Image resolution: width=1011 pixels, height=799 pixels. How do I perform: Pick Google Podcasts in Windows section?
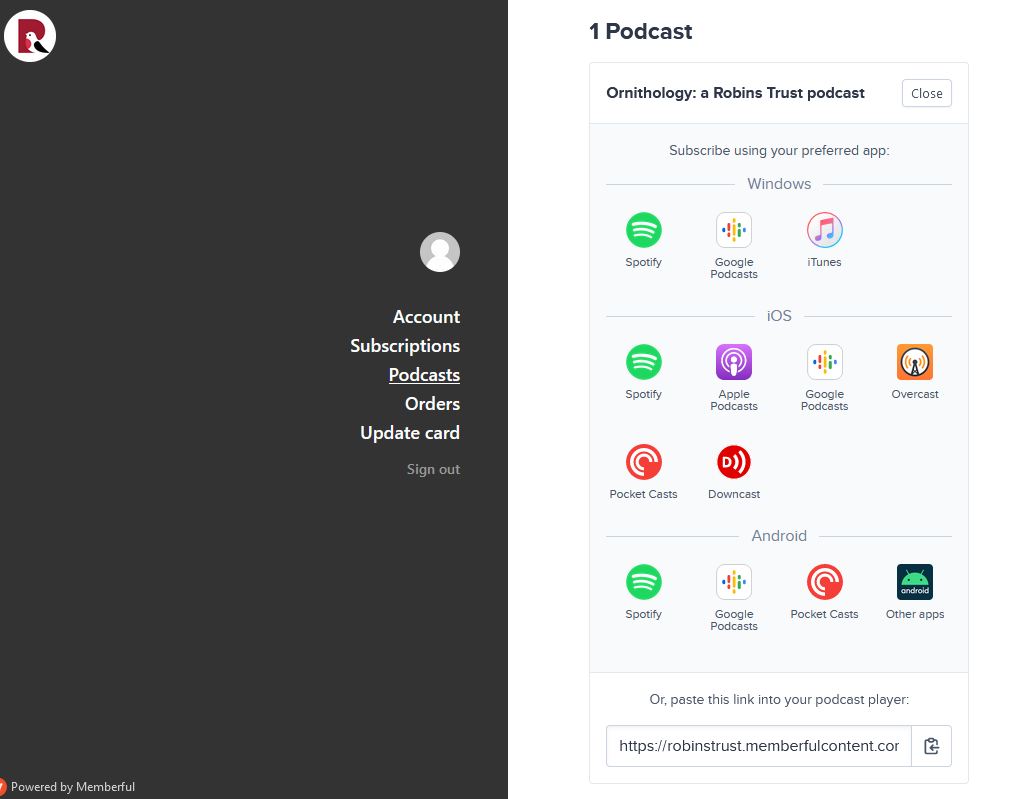[x=734, y=230]
